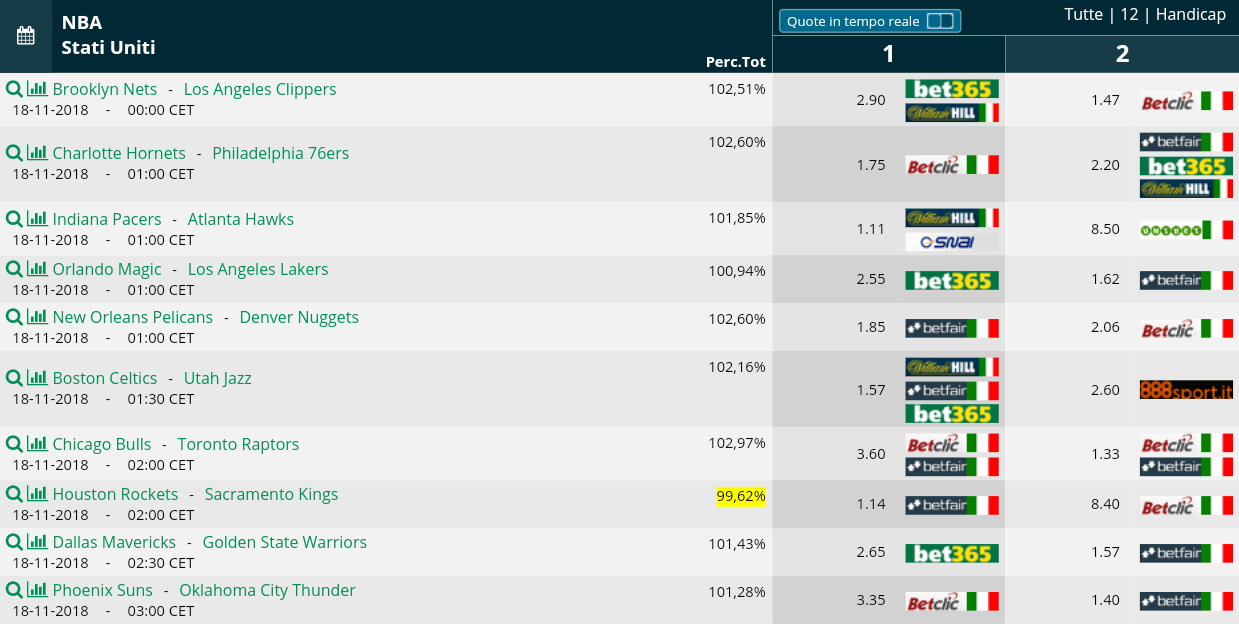
Task: Click the magnifier icon for Indiana Pacers match
Action: 14,219
